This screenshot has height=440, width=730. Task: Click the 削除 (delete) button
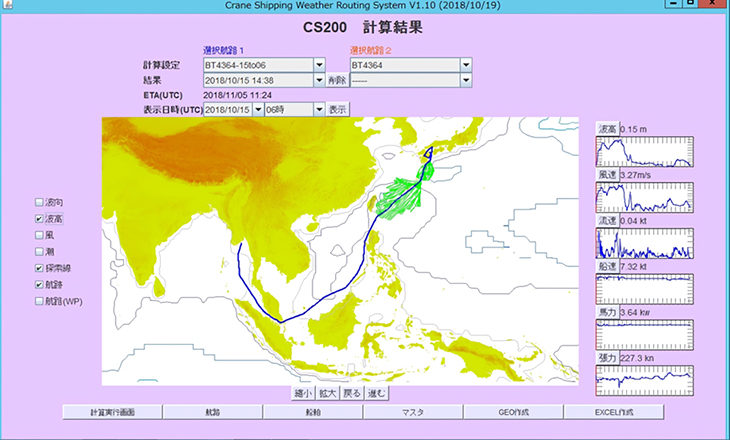pos(337,80)
